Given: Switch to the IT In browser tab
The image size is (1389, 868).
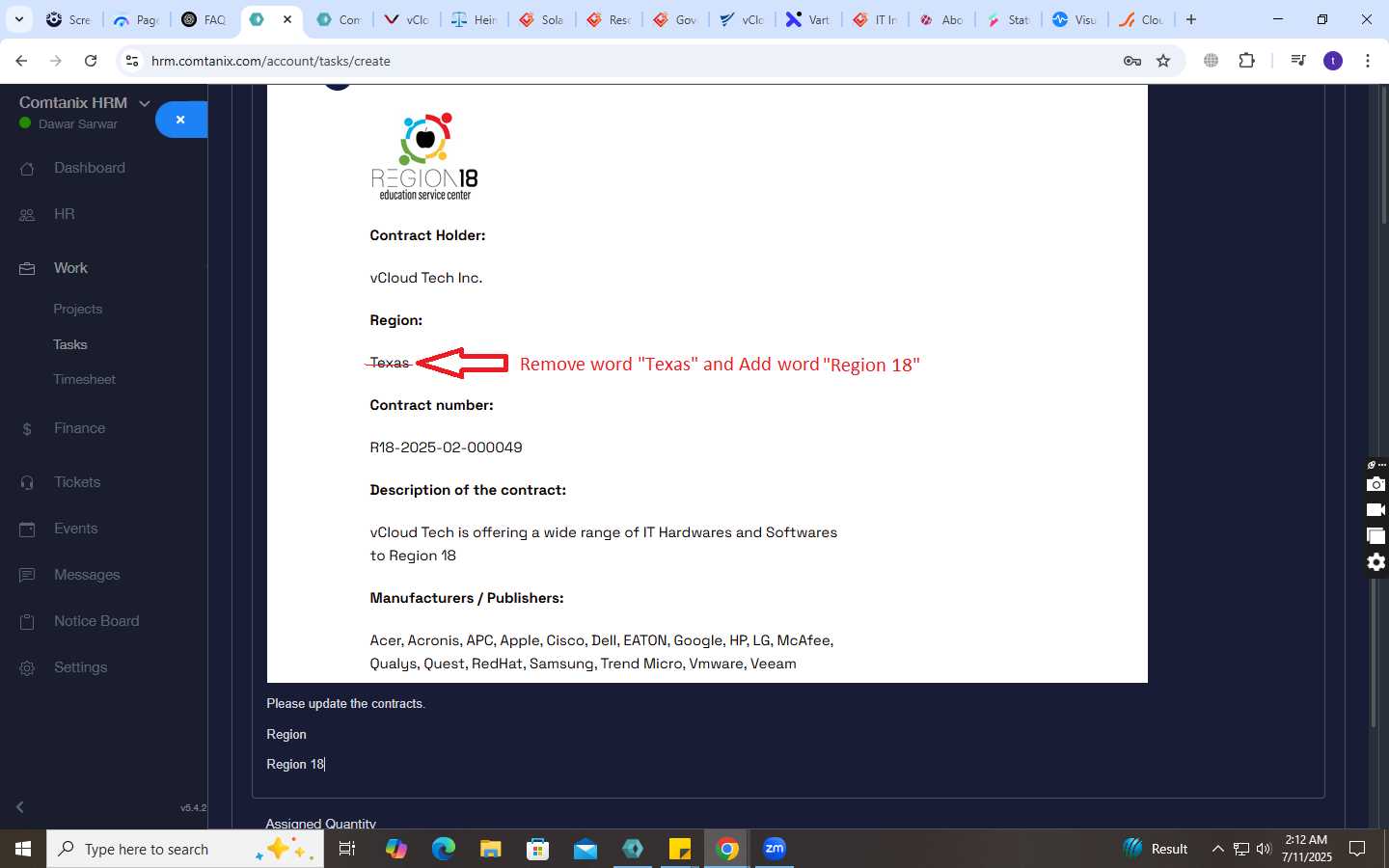Looking at the screenshot, I should pyautogui.click(x=875, y=19).
